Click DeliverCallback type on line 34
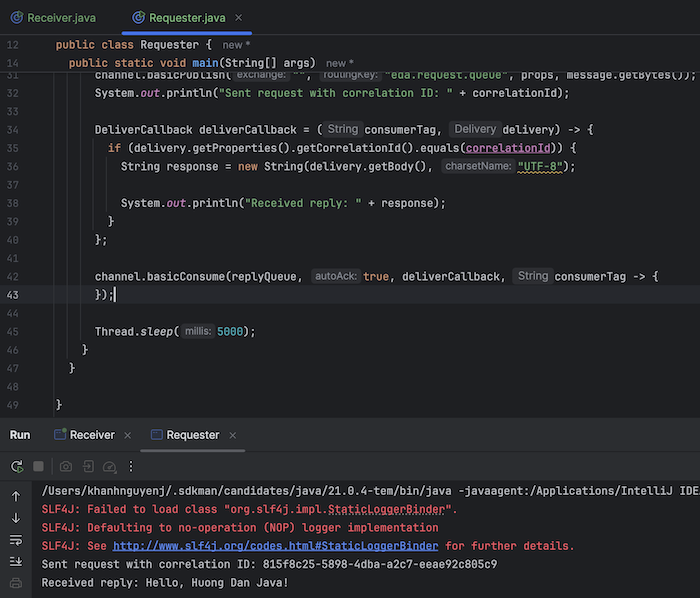This screenshot has height=598, width=700. (x=143, y=130)
